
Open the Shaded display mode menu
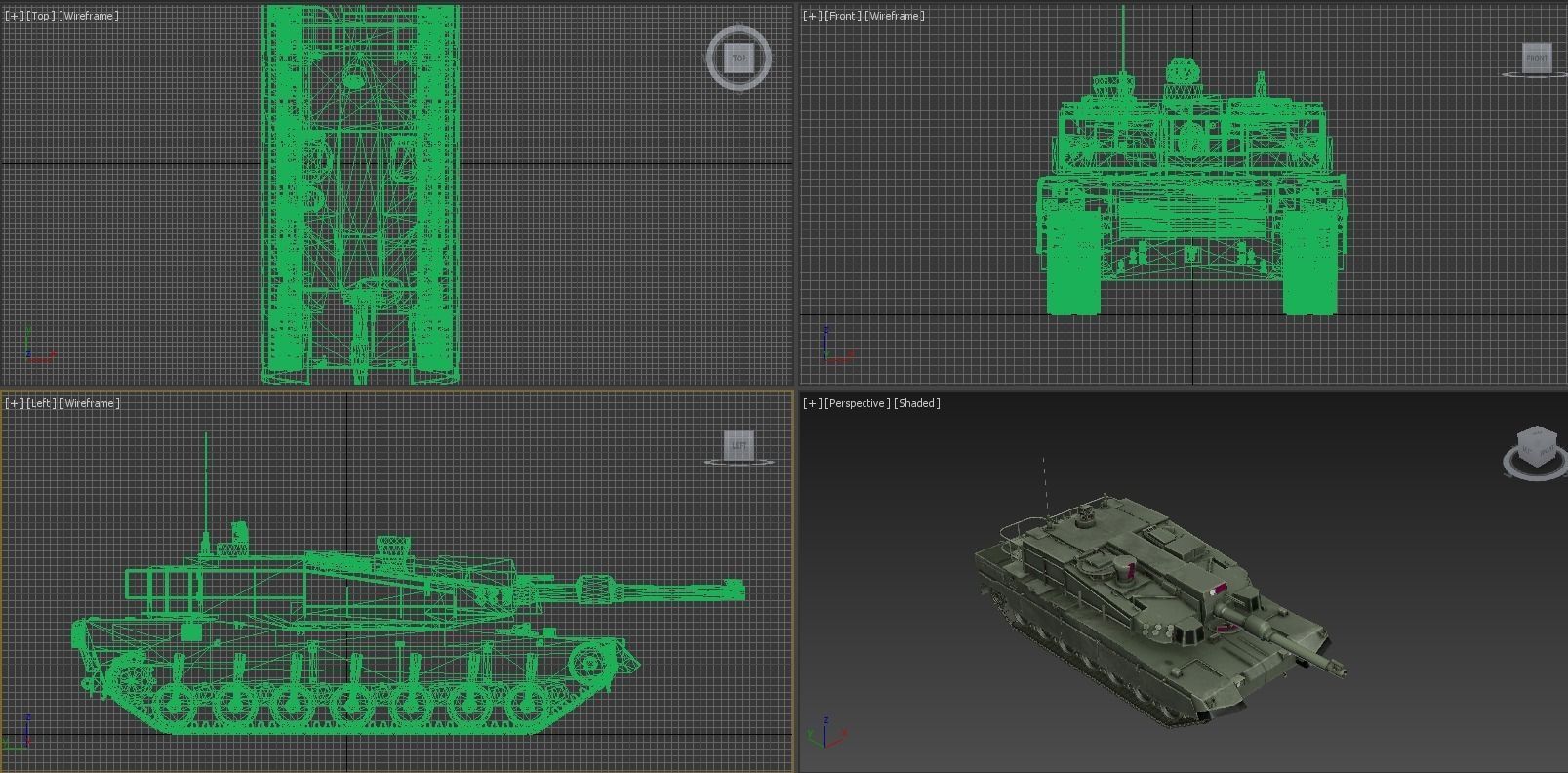pyautogui.click(x=917, y=403)
